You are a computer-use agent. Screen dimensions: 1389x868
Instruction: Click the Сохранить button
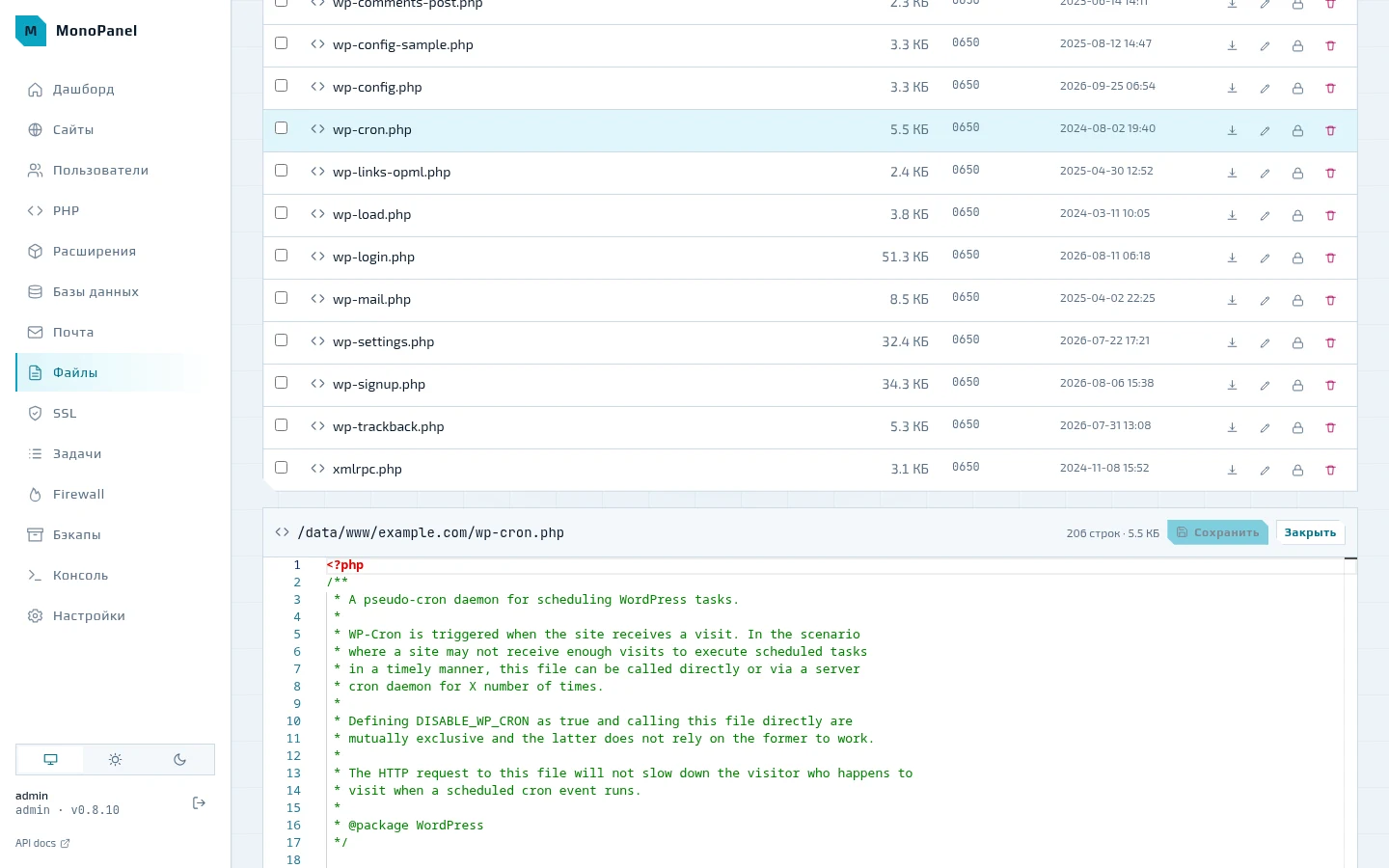click(1217, 532)
